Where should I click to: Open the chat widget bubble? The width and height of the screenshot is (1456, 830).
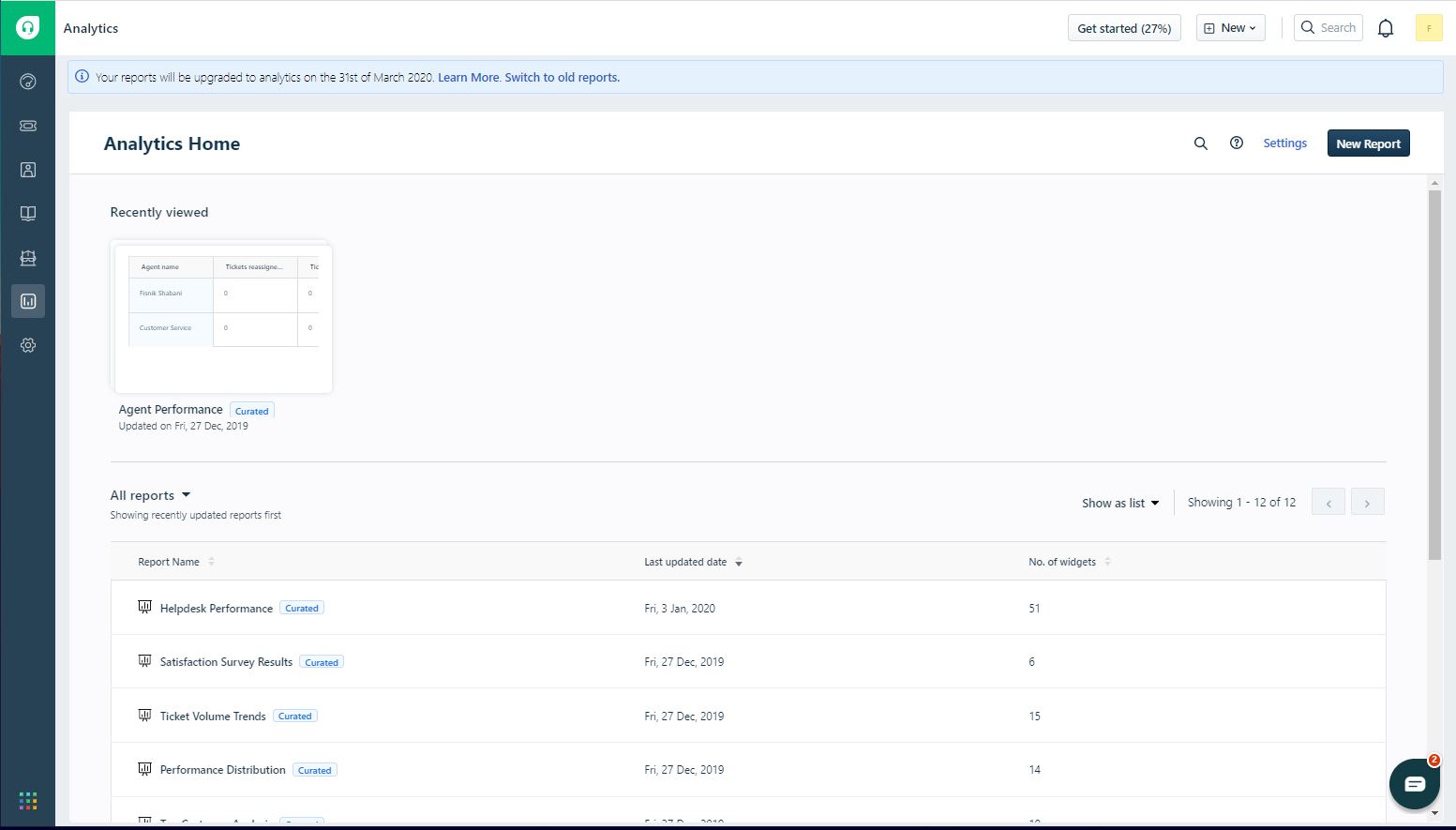(1414, 784)
